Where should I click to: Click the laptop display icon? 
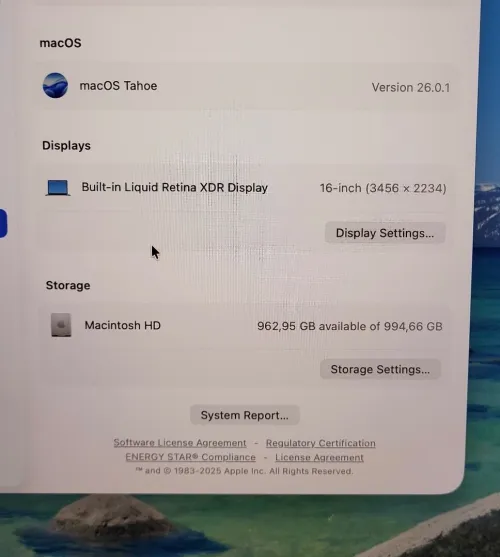(58, 188)
